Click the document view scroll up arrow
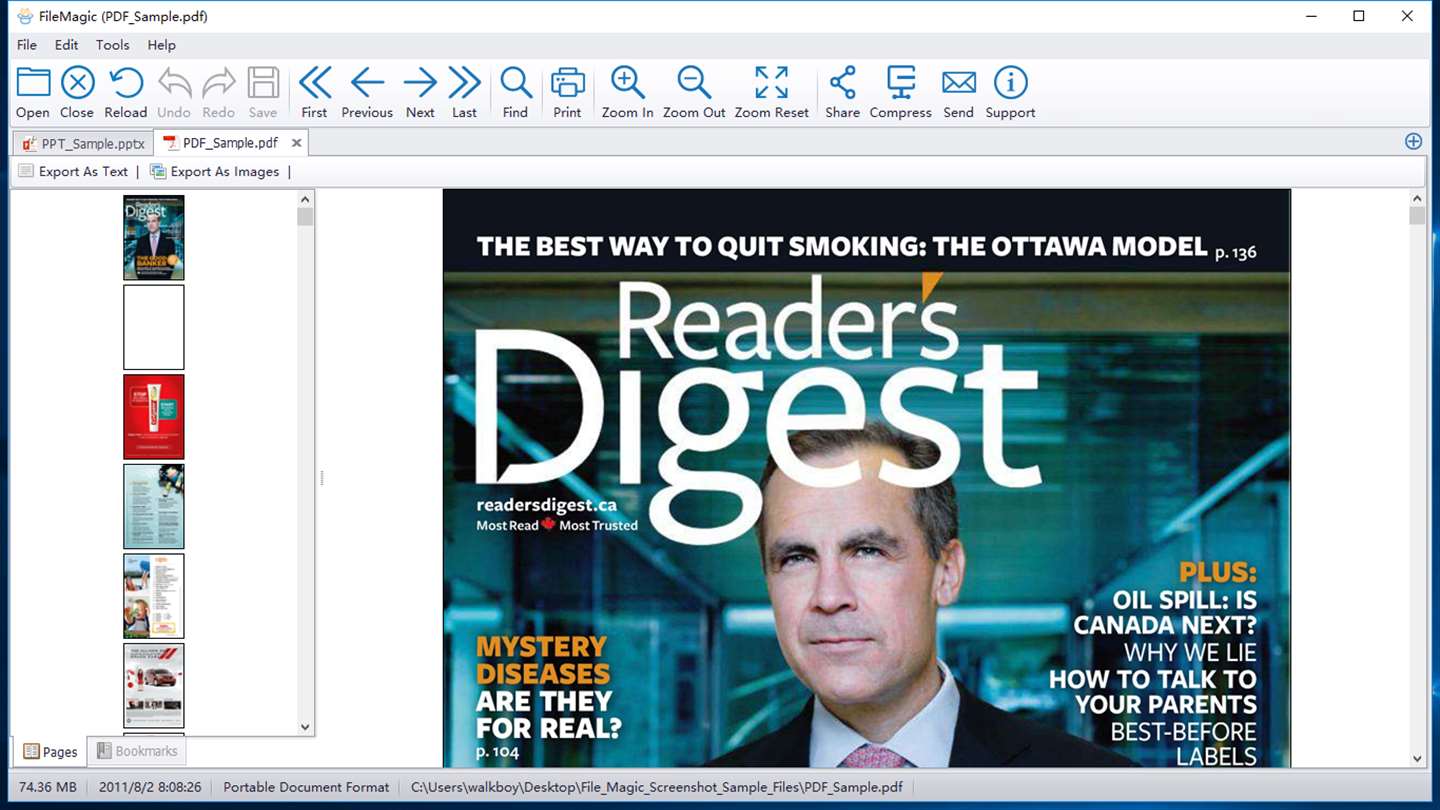The image size is (1440, 810). 1416,198
